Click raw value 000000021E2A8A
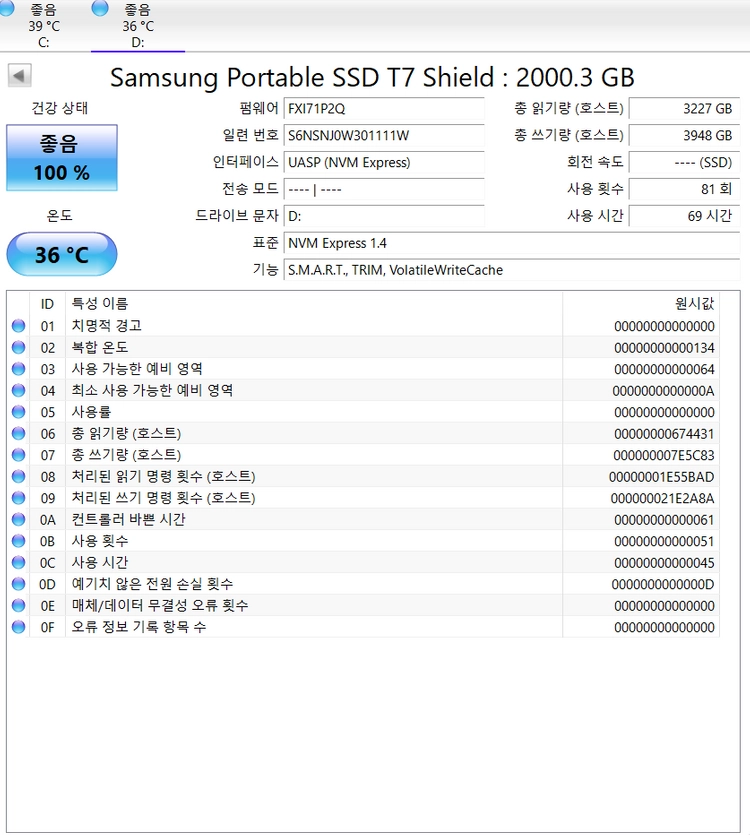The width and height of the screenshot is (750, 835). [x=663, y=498]
